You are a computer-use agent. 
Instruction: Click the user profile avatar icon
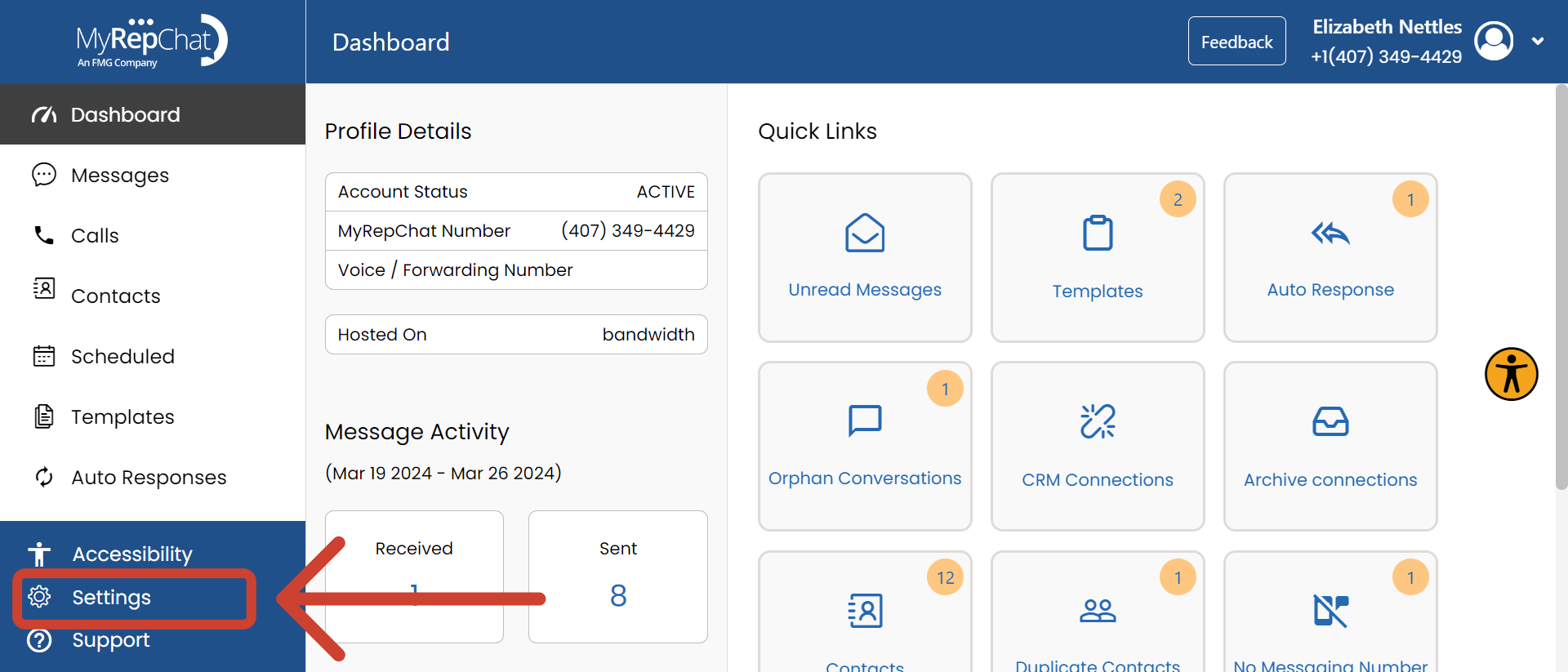tap(1494, 41)
